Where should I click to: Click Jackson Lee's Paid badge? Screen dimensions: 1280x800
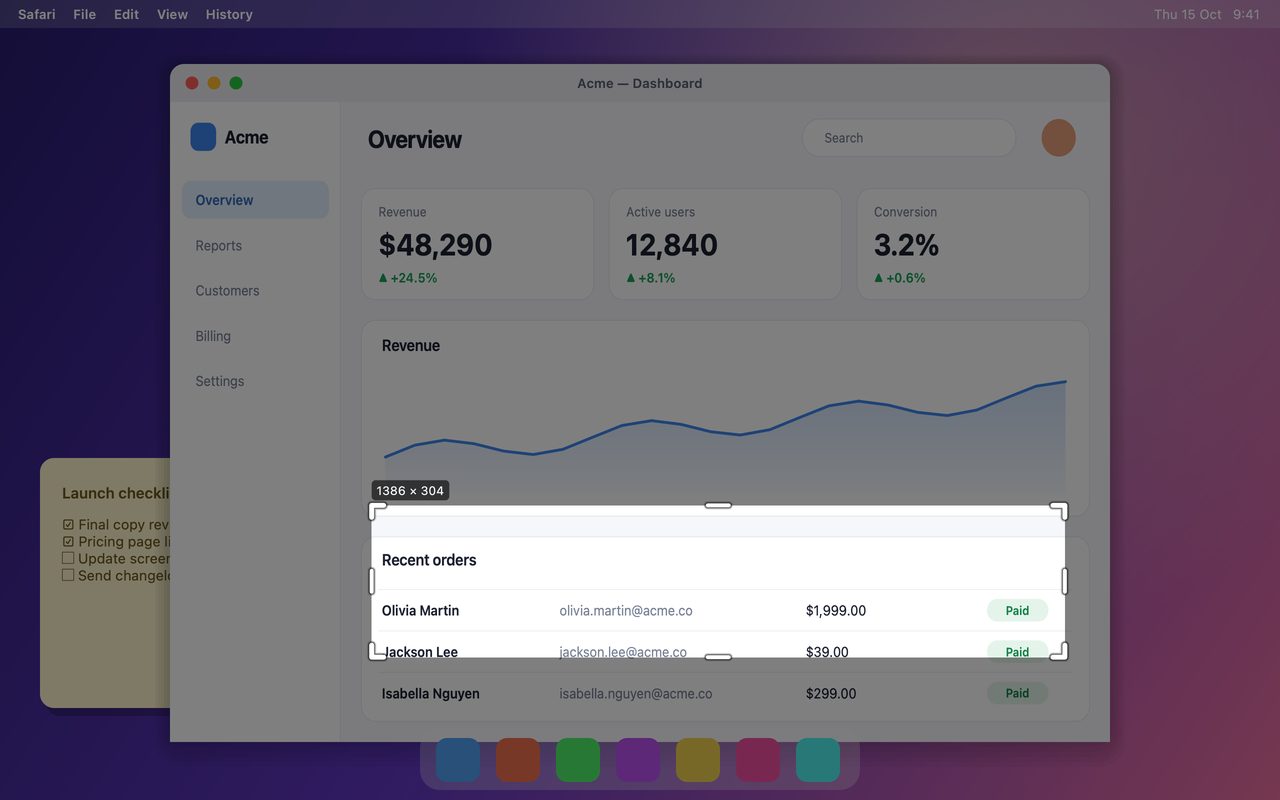pyautogui.click(x=1017, y=651)
